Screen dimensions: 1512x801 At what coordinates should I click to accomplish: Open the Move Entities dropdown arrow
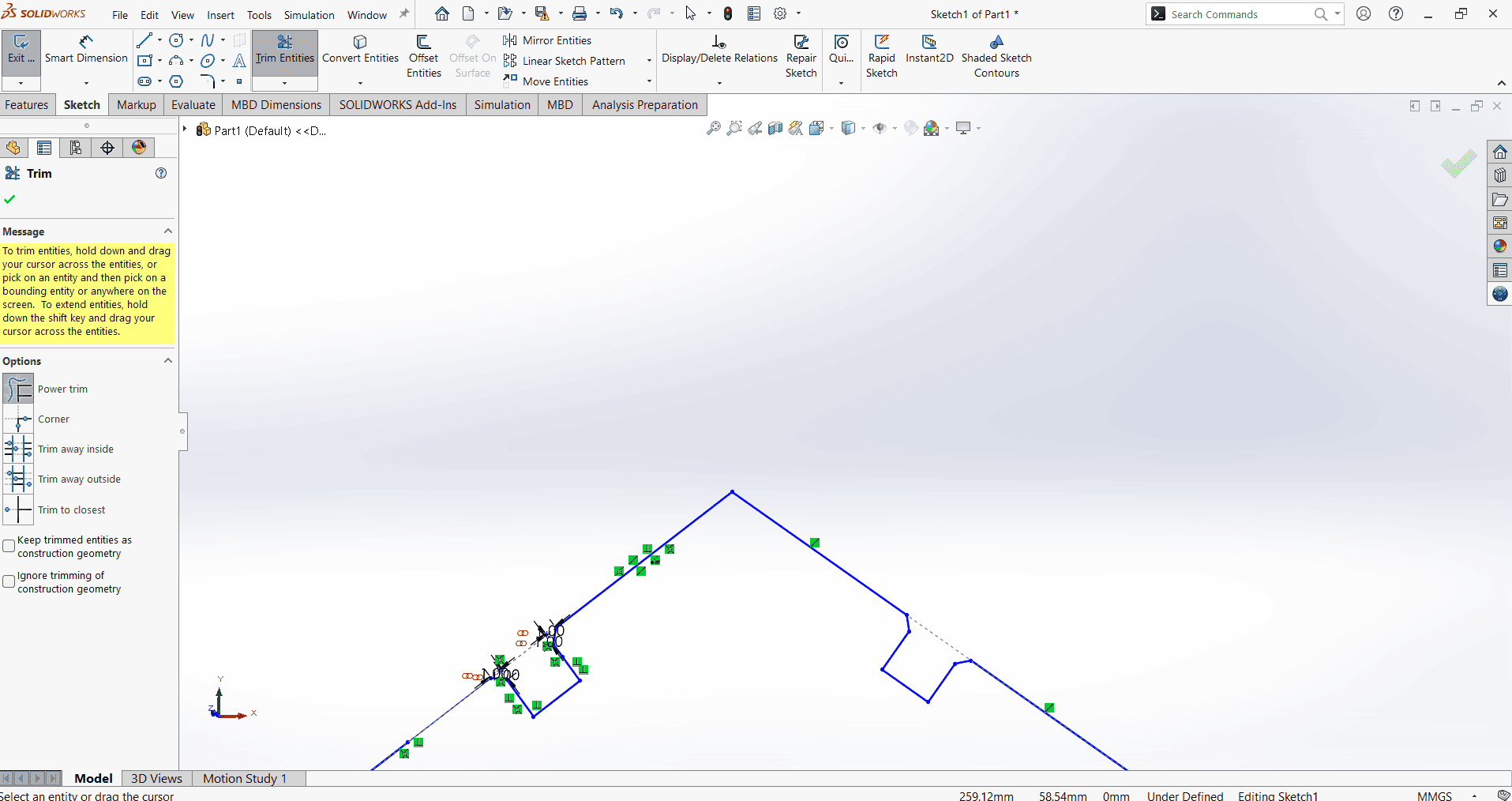point(649,81)
